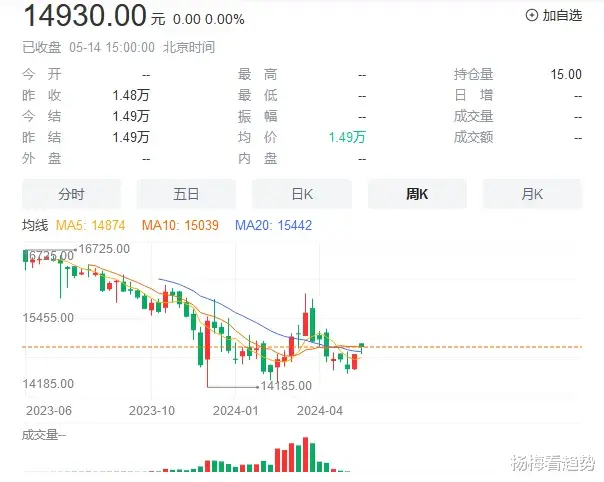Click the MA20: 15442 indicator label

click(273, 225)
